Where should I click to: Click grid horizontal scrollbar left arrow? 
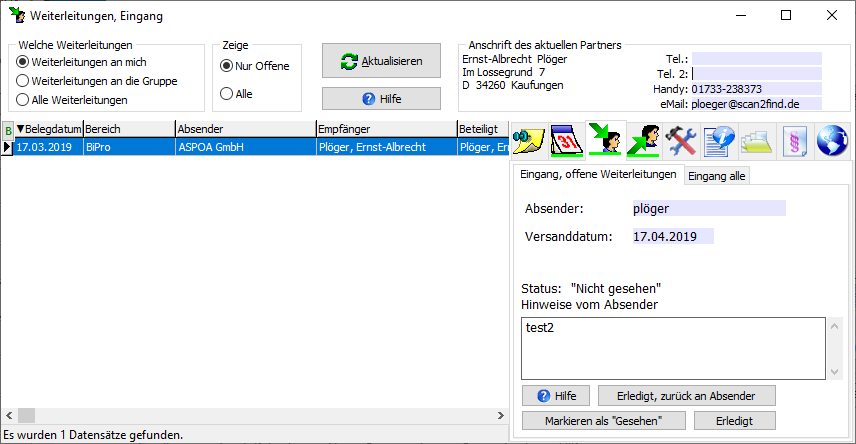tap(9, 416)
